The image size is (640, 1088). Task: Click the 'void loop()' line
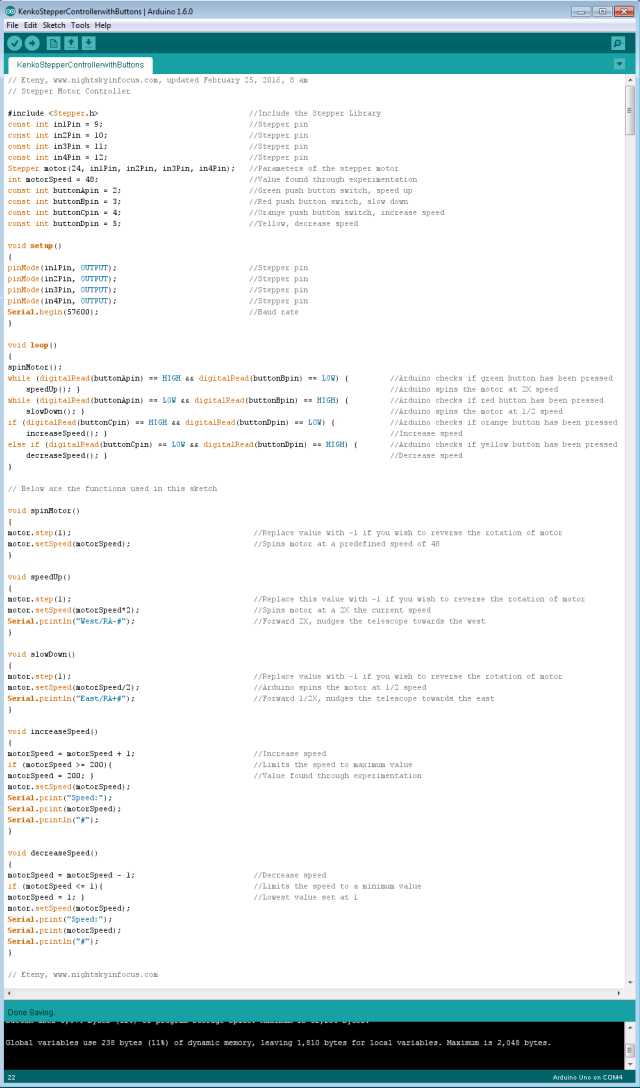pyautogui.click(x=32, y=345)
